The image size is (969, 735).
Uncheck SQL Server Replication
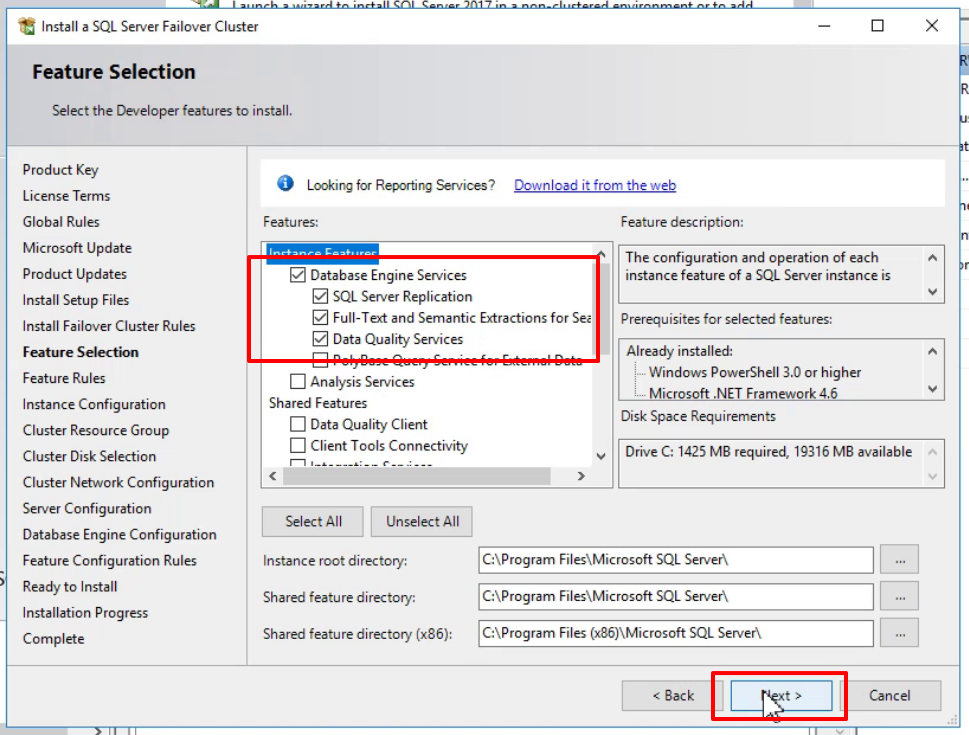[320, 296]
